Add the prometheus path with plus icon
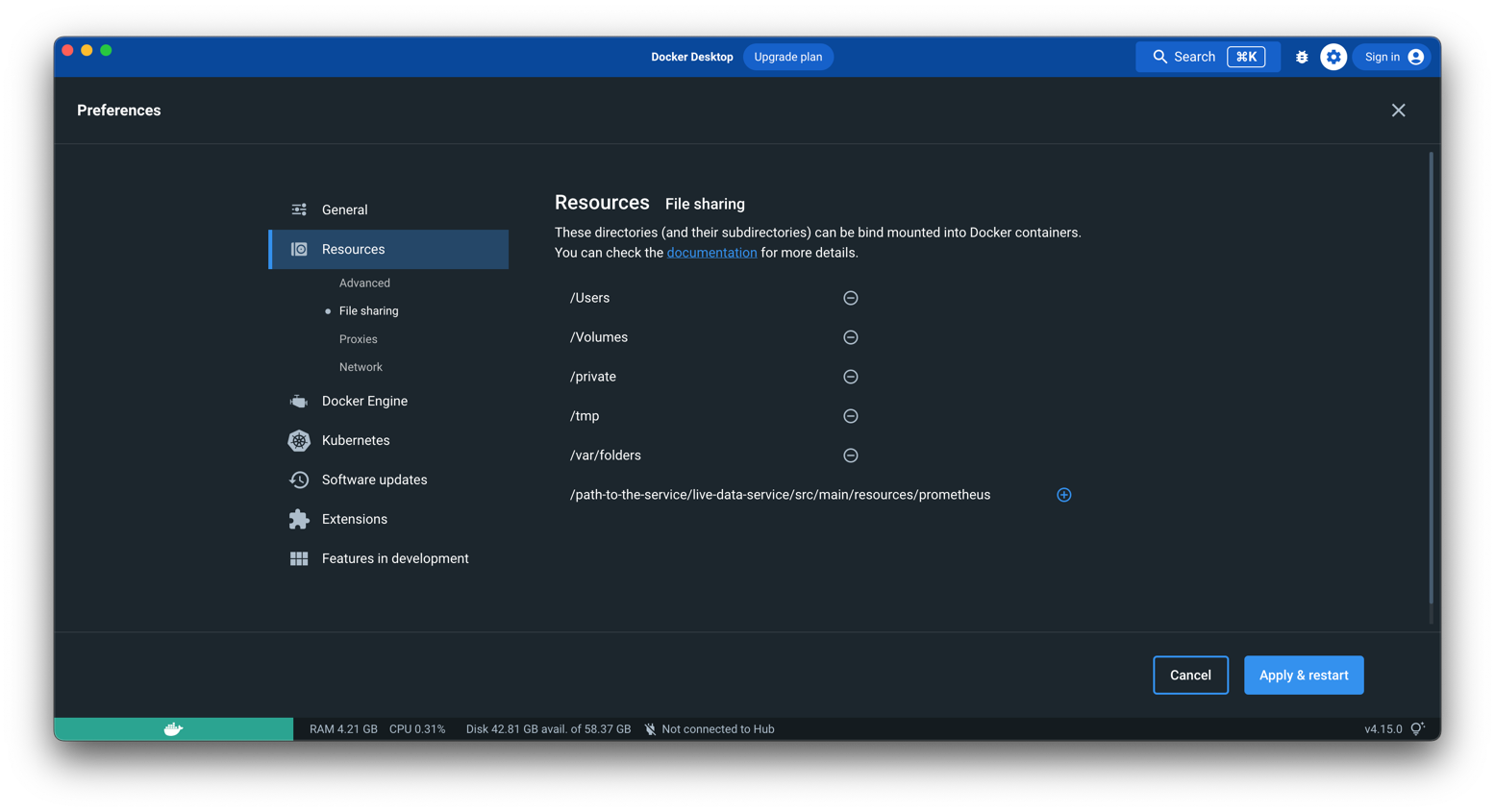The height and width of the screenshot is (812, 1495). point(1063,495)
